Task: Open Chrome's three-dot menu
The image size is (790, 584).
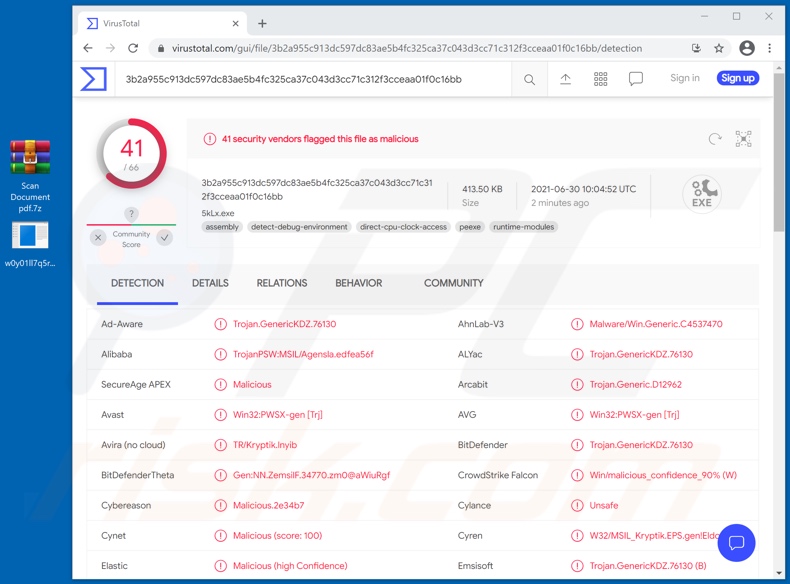Action: pos(769,48)
